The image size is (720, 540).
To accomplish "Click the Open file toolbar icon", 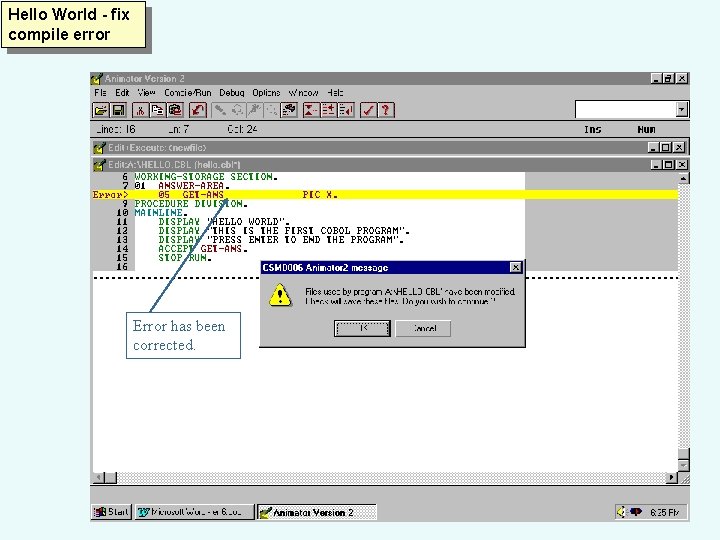I will click(x=101, y=110).
